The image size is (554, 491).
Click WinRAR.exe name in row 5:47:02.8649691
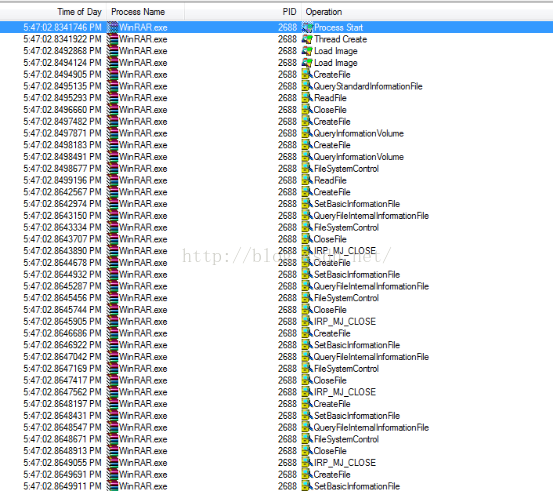point(143,474)
